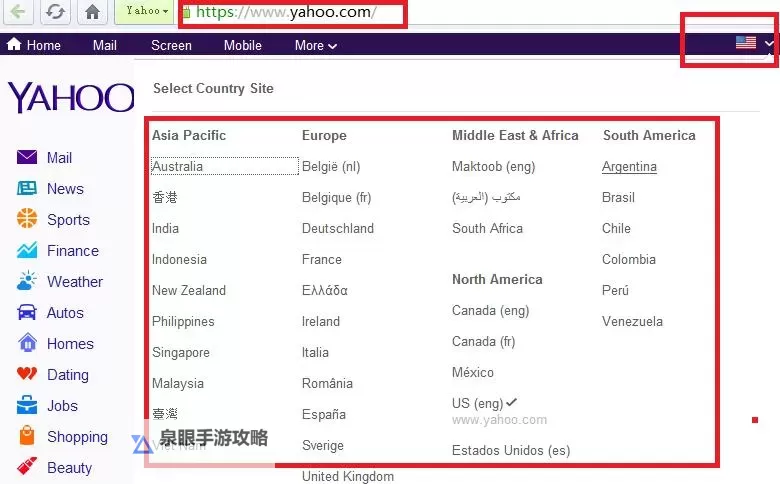Choose France country site
780x484 pixels.
pos(321,259)
